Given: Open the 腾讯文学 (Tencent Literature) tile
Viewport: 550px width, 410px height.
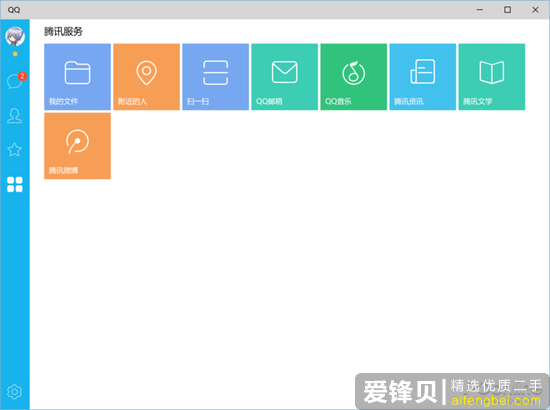Looking at the screenshot, I should pos(492,77).
